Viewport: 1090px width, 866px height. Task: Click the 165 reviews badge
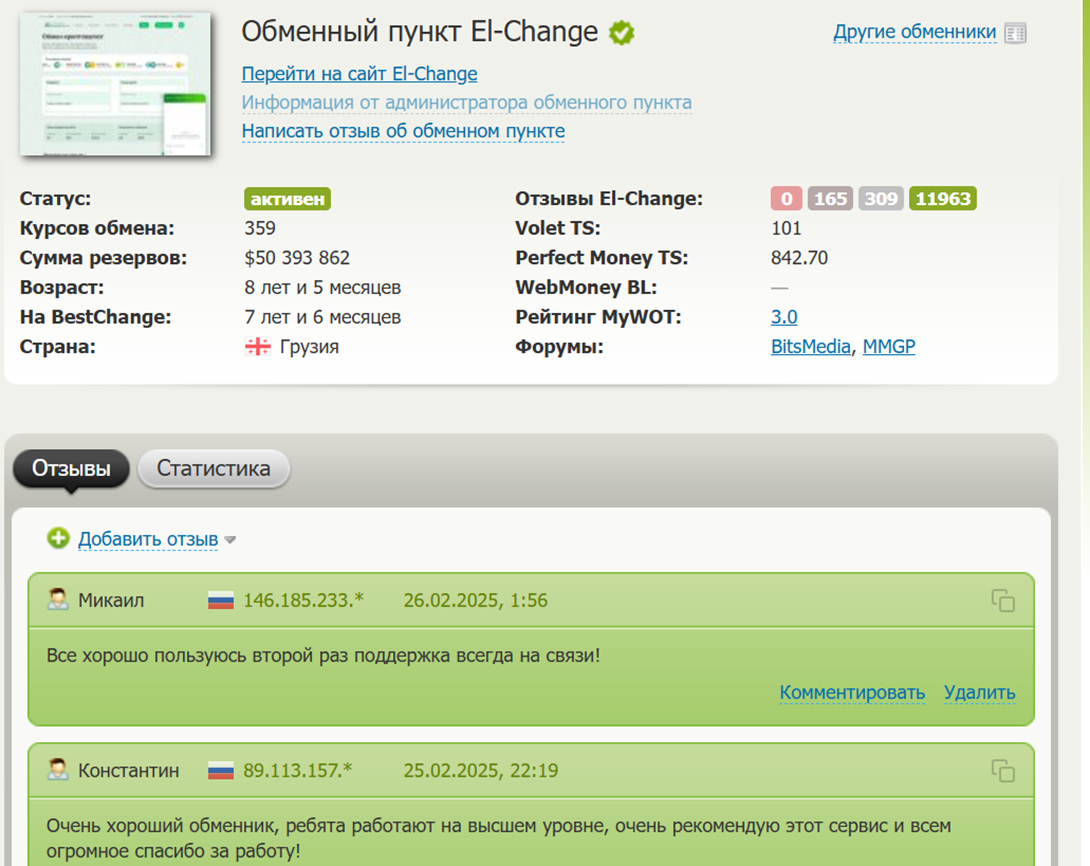[x=830, y=199]
